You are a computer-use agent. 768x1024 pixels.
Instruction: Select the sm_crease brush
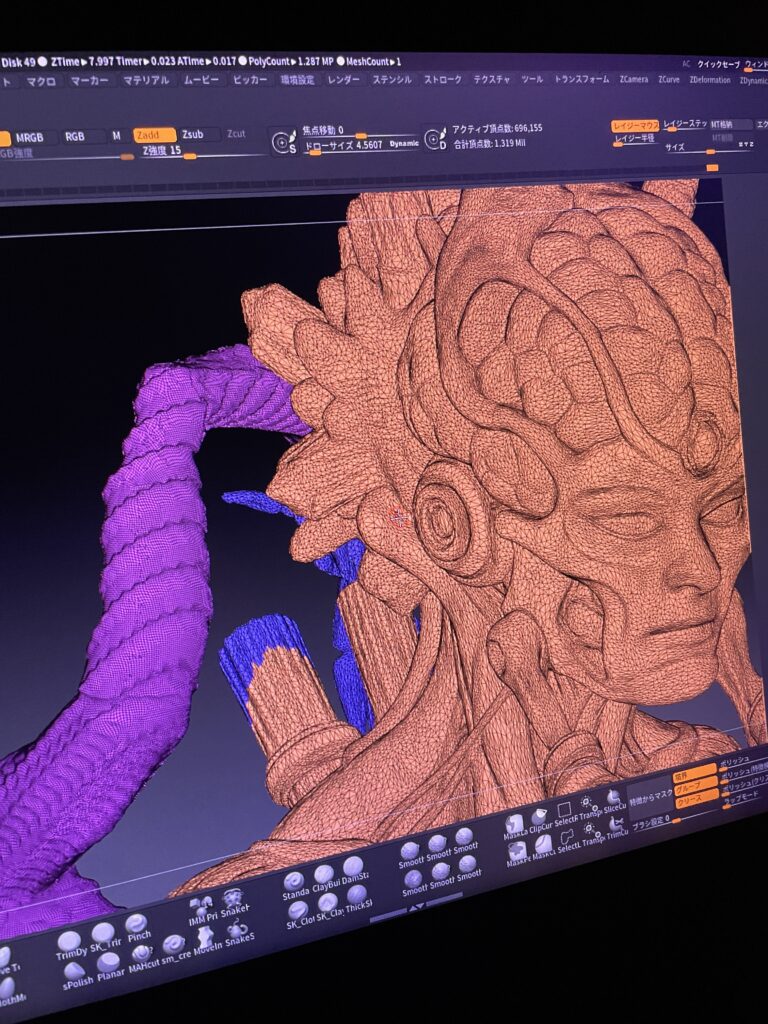click(175, 950)
